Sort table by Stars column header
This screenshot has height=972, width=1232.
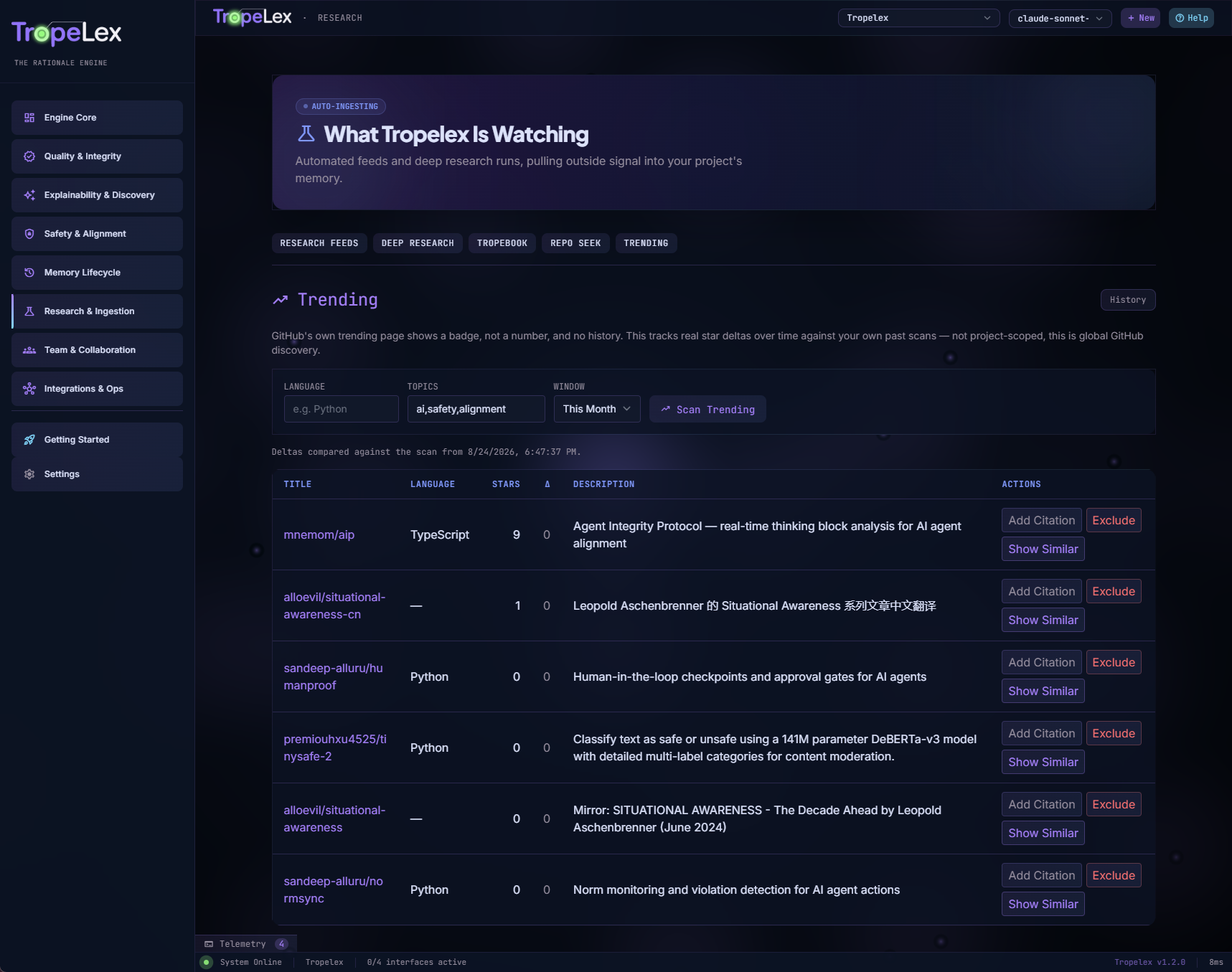[506, 484]
